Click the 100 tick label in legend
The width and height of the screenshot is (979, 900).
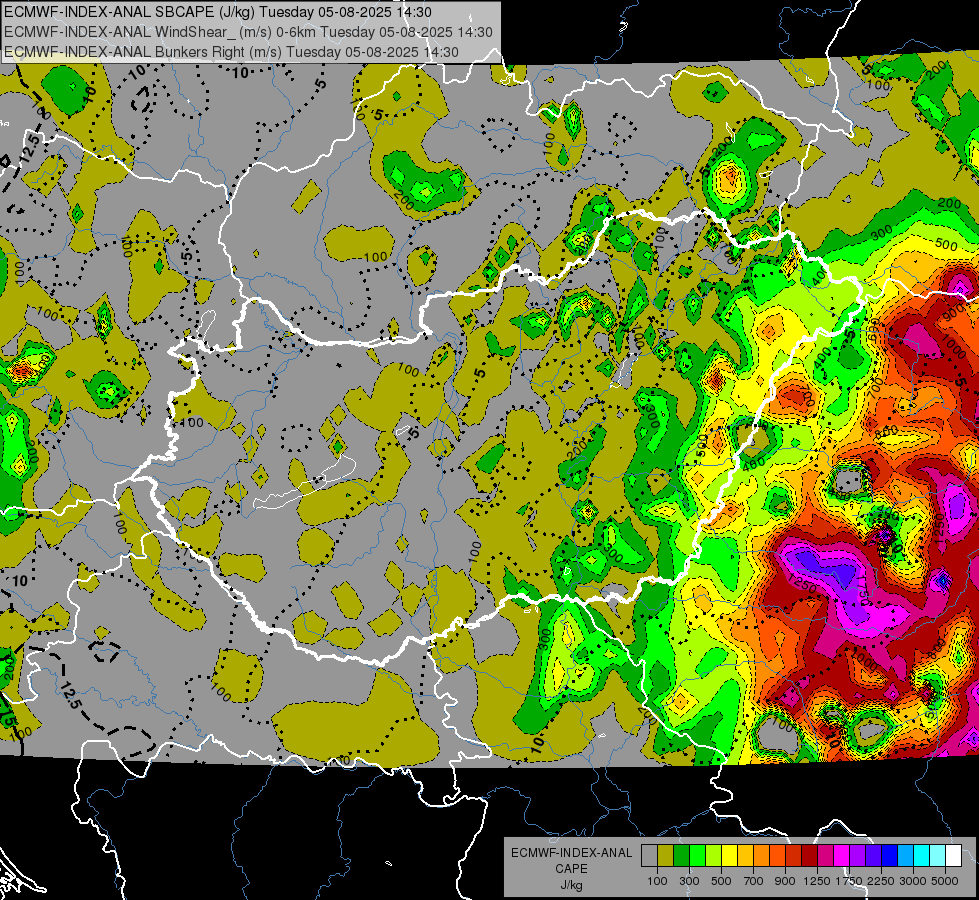pyautogui.click(x=657, y=881)
